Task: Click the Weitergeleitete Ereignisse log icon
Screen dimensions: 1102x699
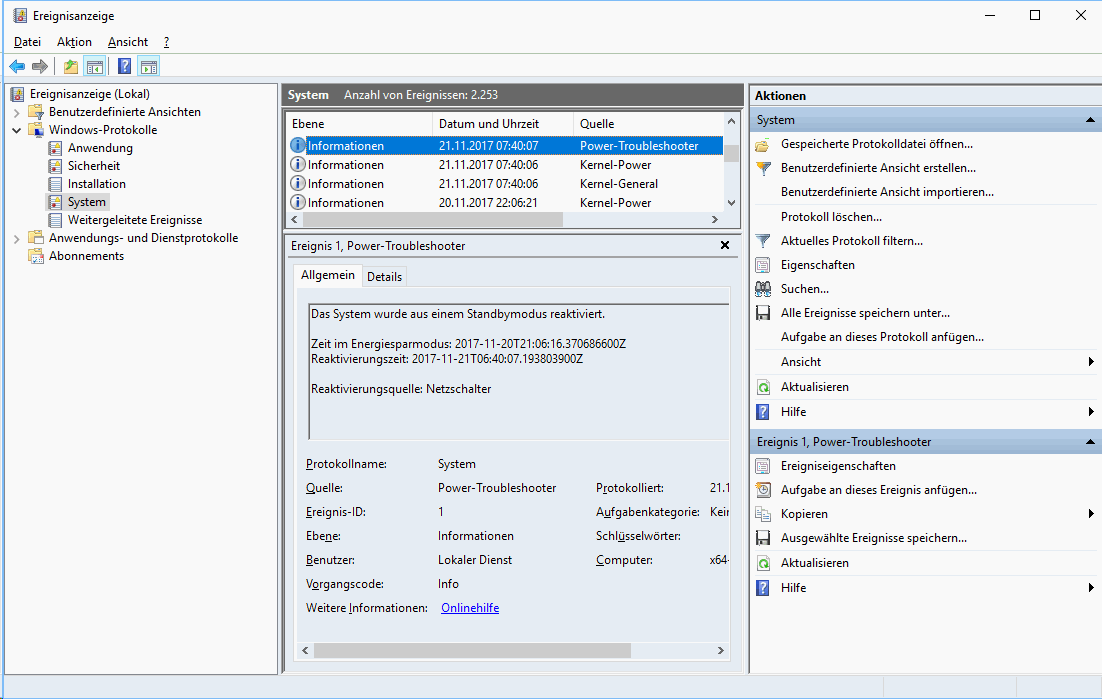Action: tap(55, 221)
